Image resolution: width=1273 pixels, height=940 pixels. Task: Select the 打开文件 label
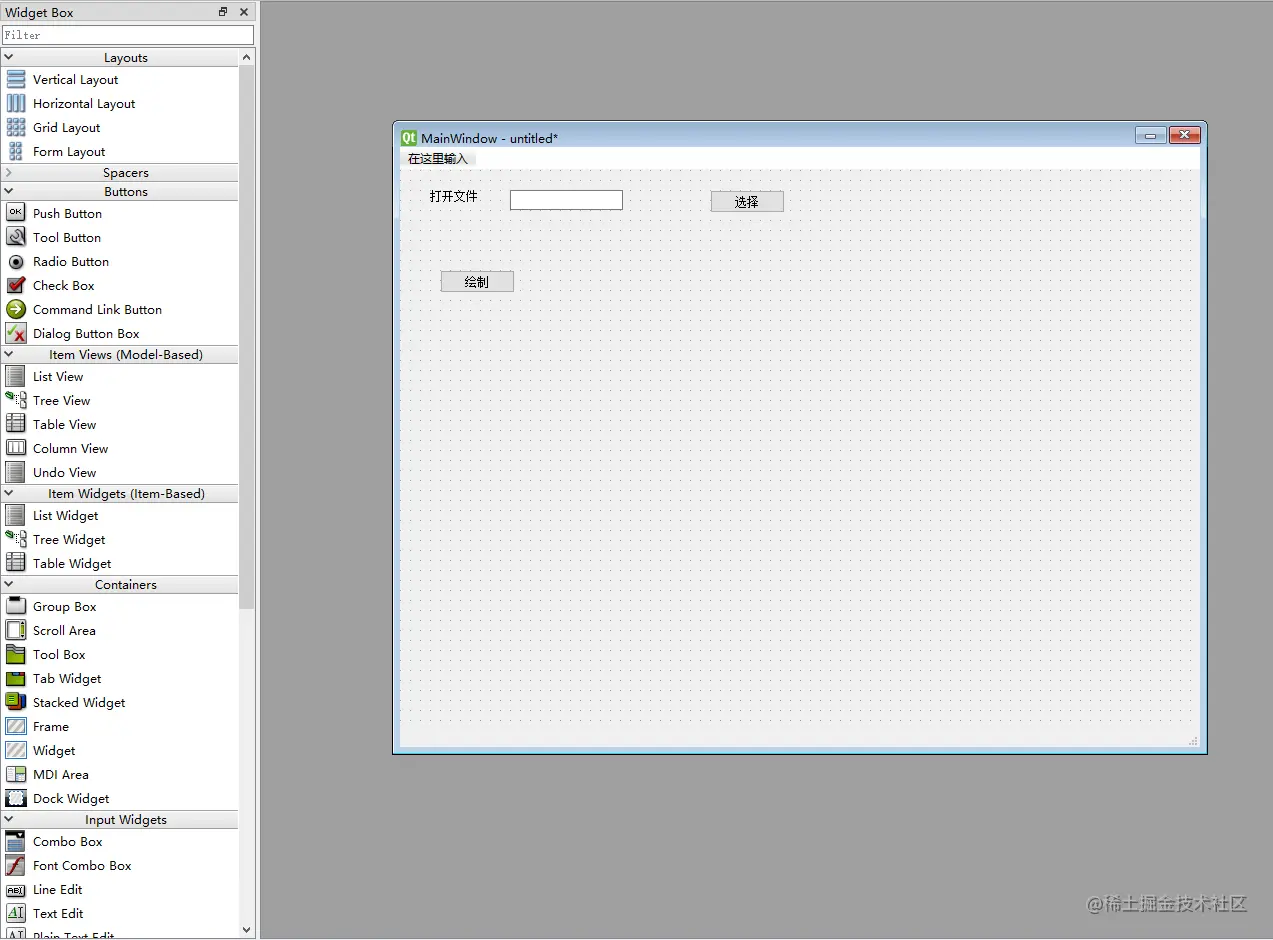coord(454,197)
